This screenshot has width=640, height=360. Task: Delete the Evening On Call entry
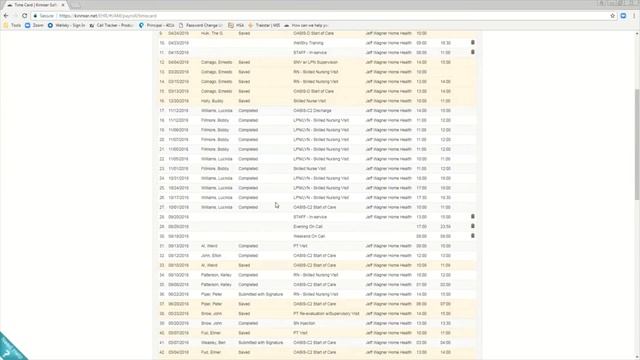(x=473, y=226)
